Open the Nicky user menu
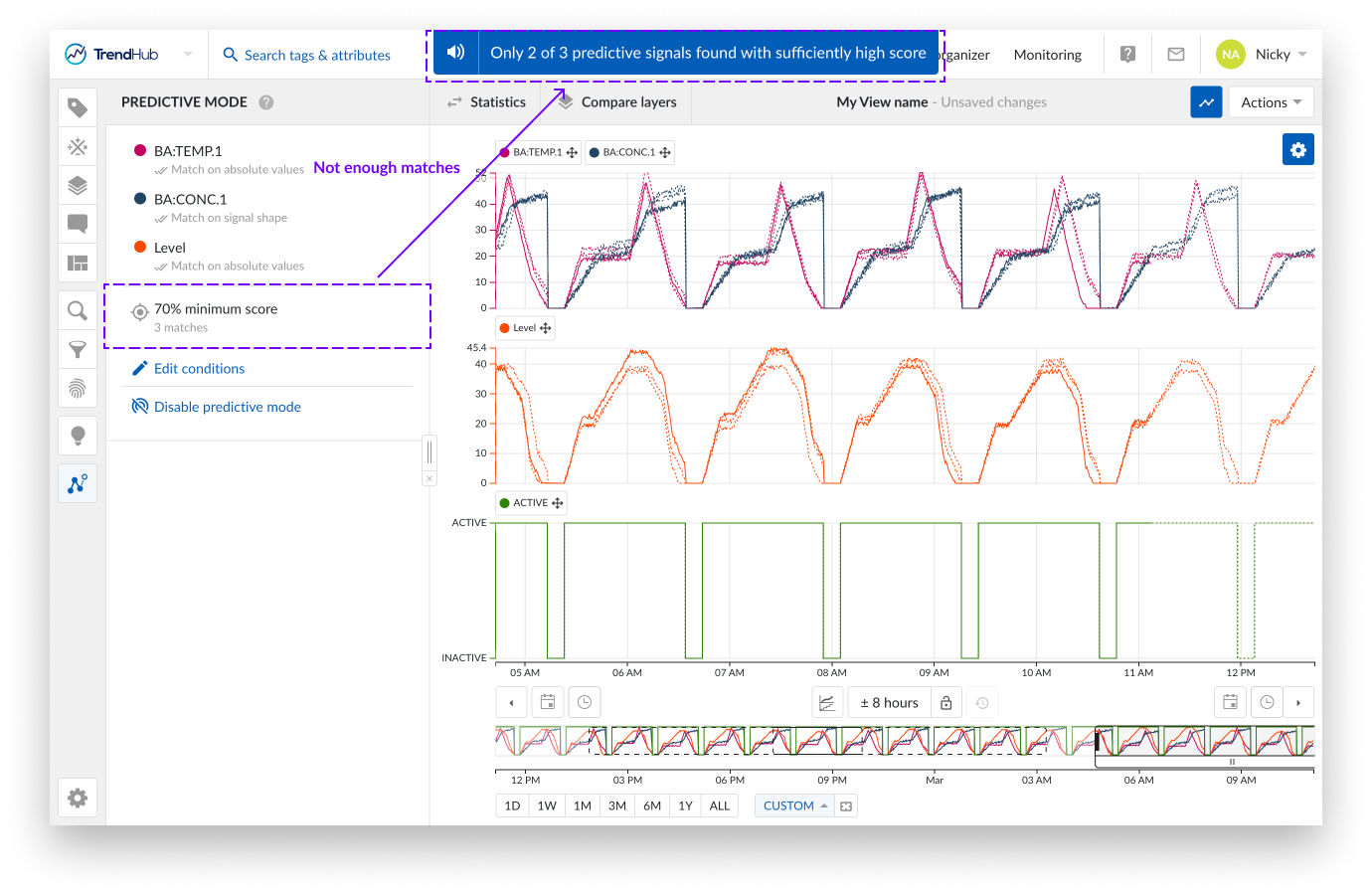The image size is (1372, 895). (1263, 55)
